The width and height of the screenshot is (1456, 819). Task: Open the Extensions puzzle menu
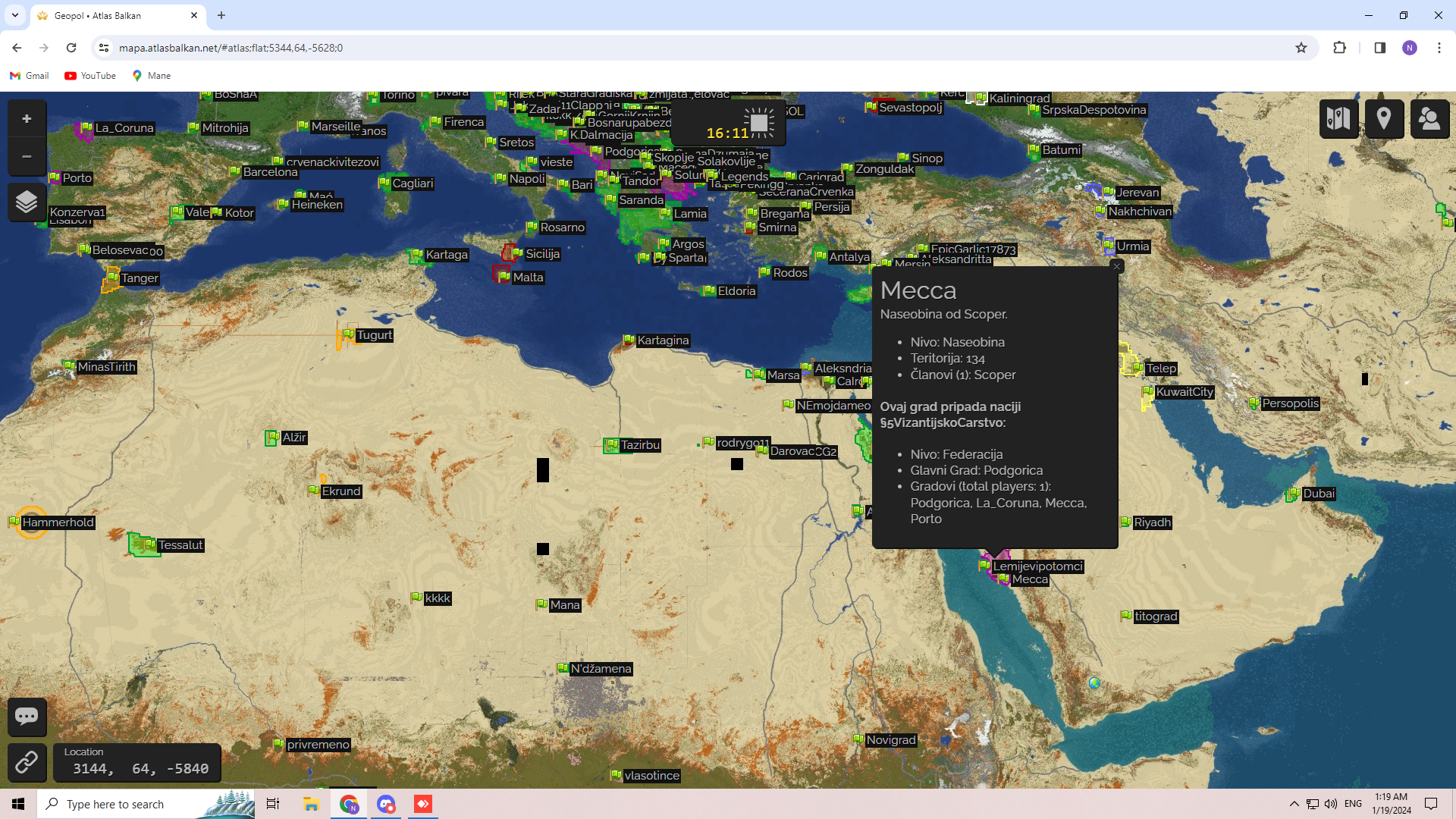1340,48
